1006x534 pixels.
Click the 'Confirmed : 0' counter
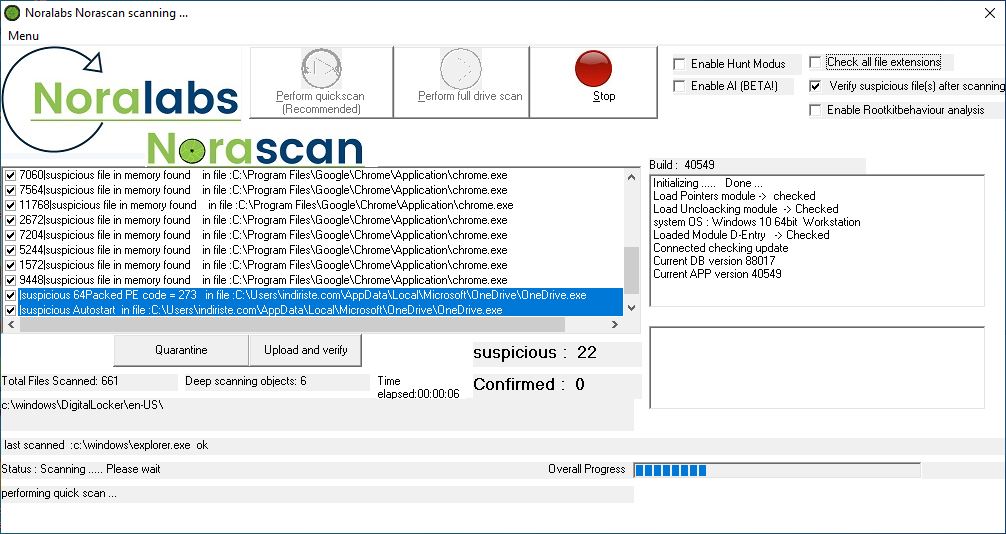coord(529,384)
